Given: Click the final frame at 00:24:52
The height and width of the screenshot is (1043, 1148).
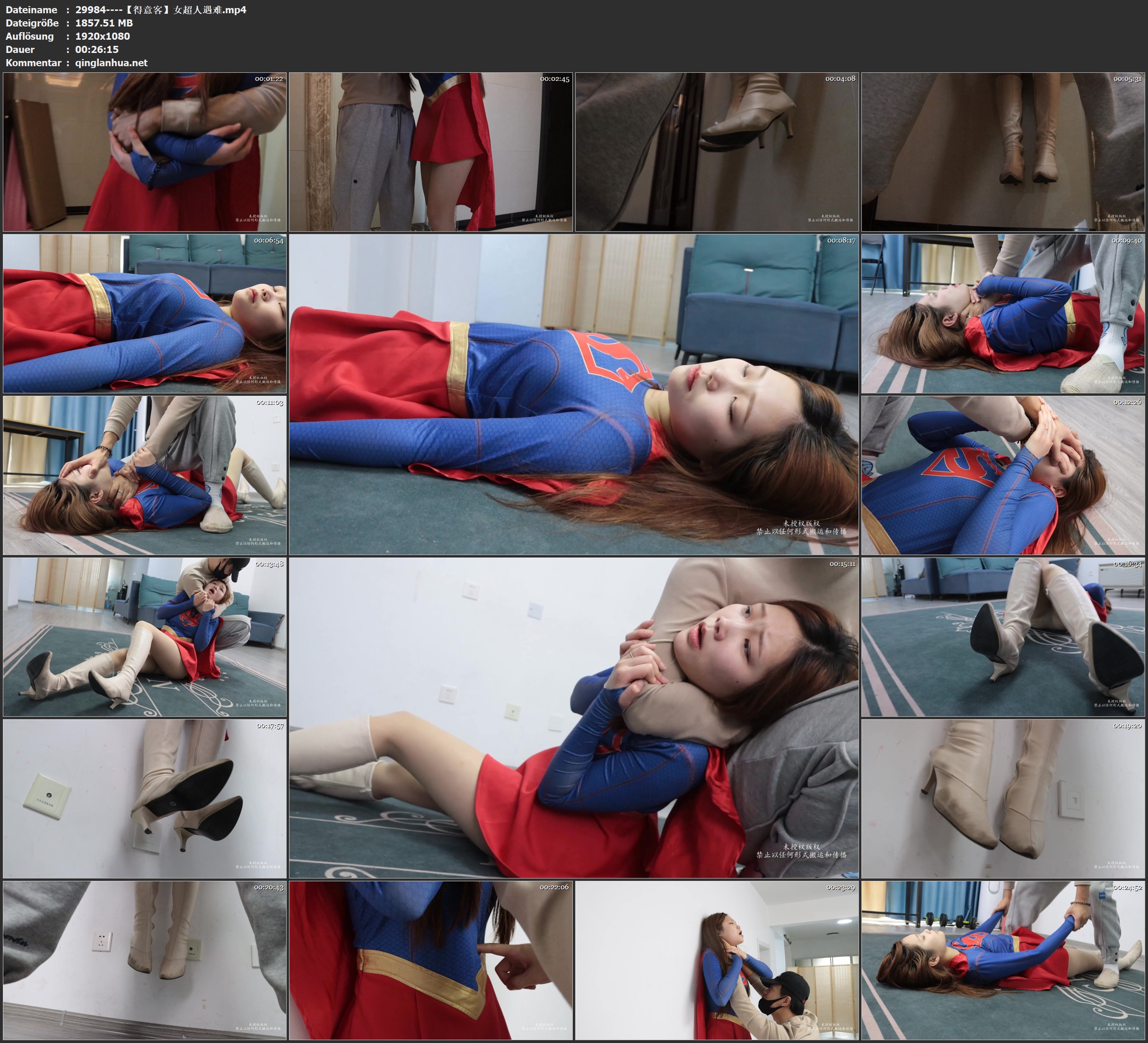Looking at the screenshot, I should coord(1003,960).
